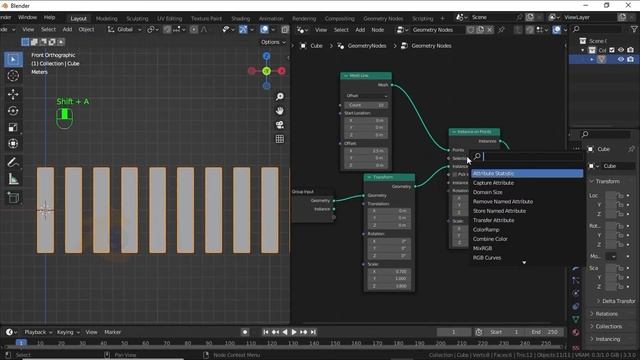This screenshot has height=360, width=640.
Task: Switch to the Shading workspace tab
Action: click(x=240, y=18)
